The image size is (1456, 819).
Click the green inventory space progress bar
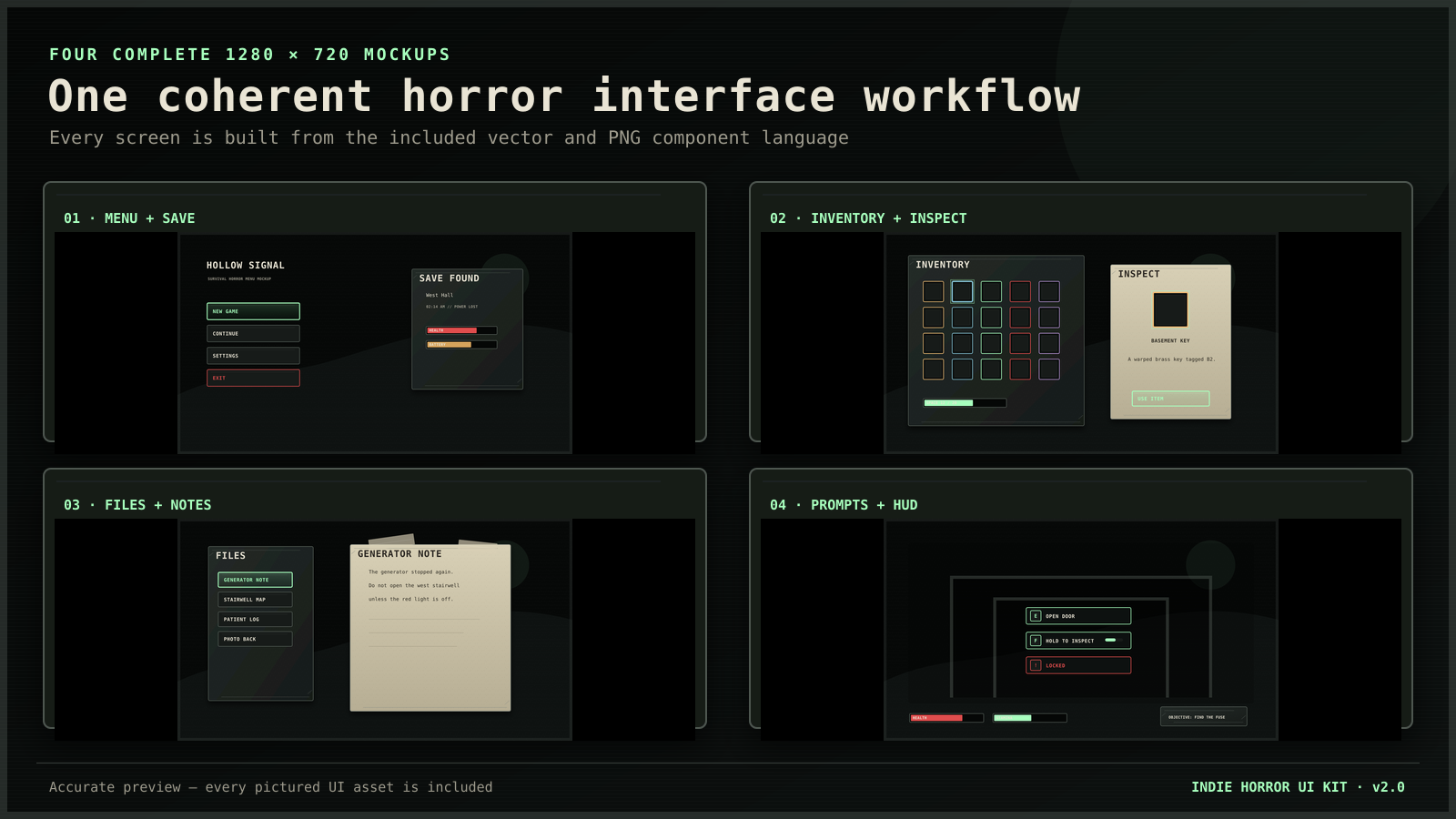tap(965, 403)
